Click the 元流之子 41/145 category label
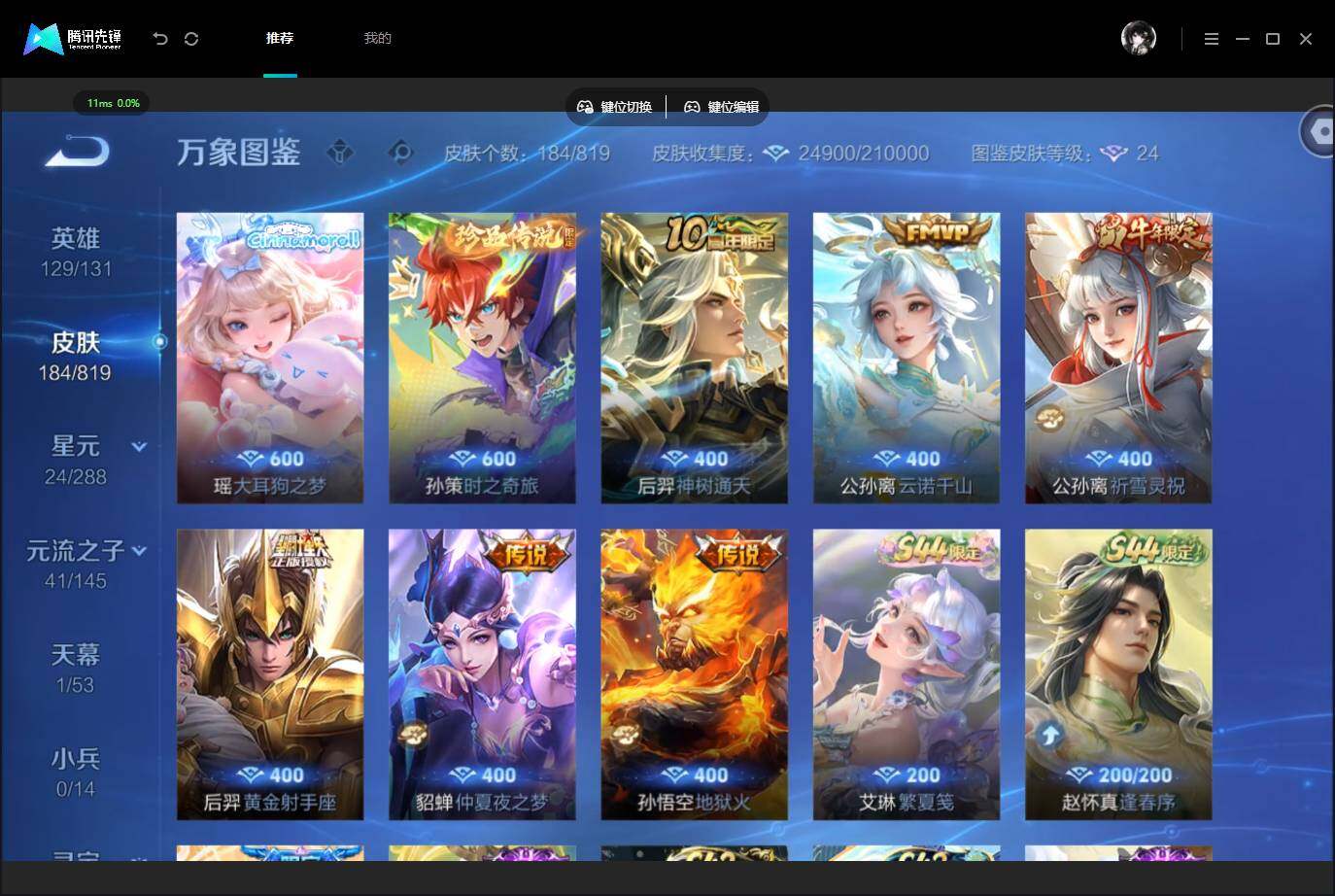The height and width of the screenshot is (896, 1335). [75, 565]
